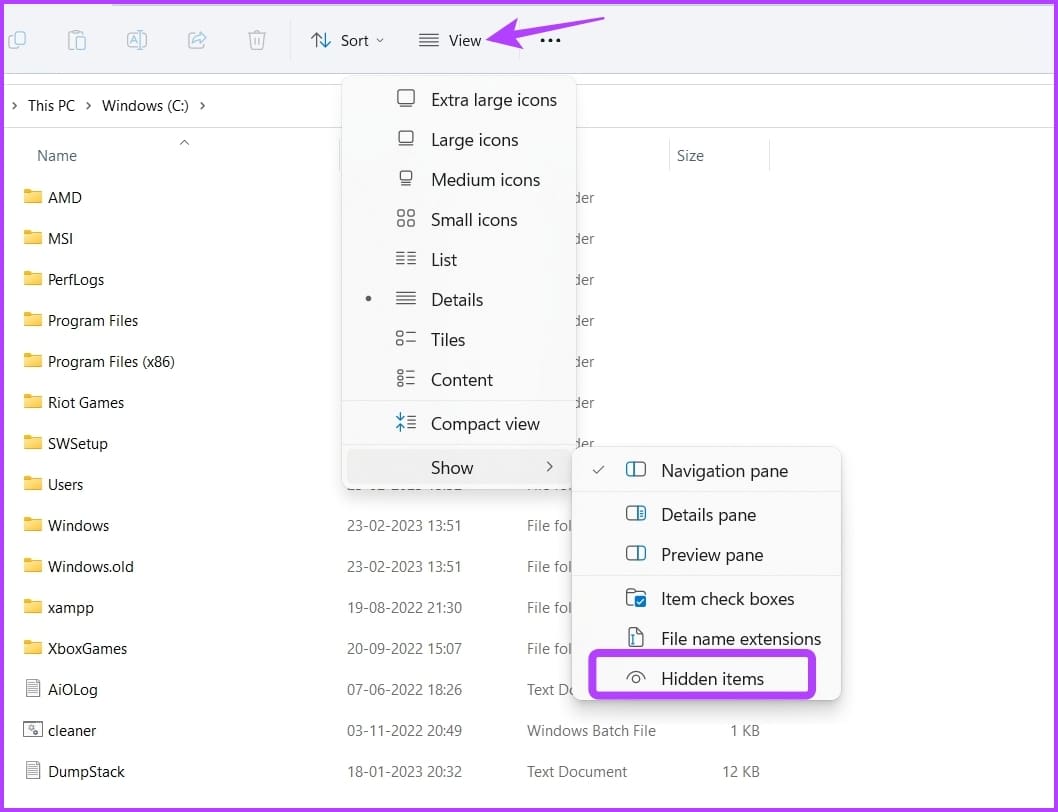Select the Program Files folder
This screenshot has width=1058, height=812.
[x=80, y=321]
